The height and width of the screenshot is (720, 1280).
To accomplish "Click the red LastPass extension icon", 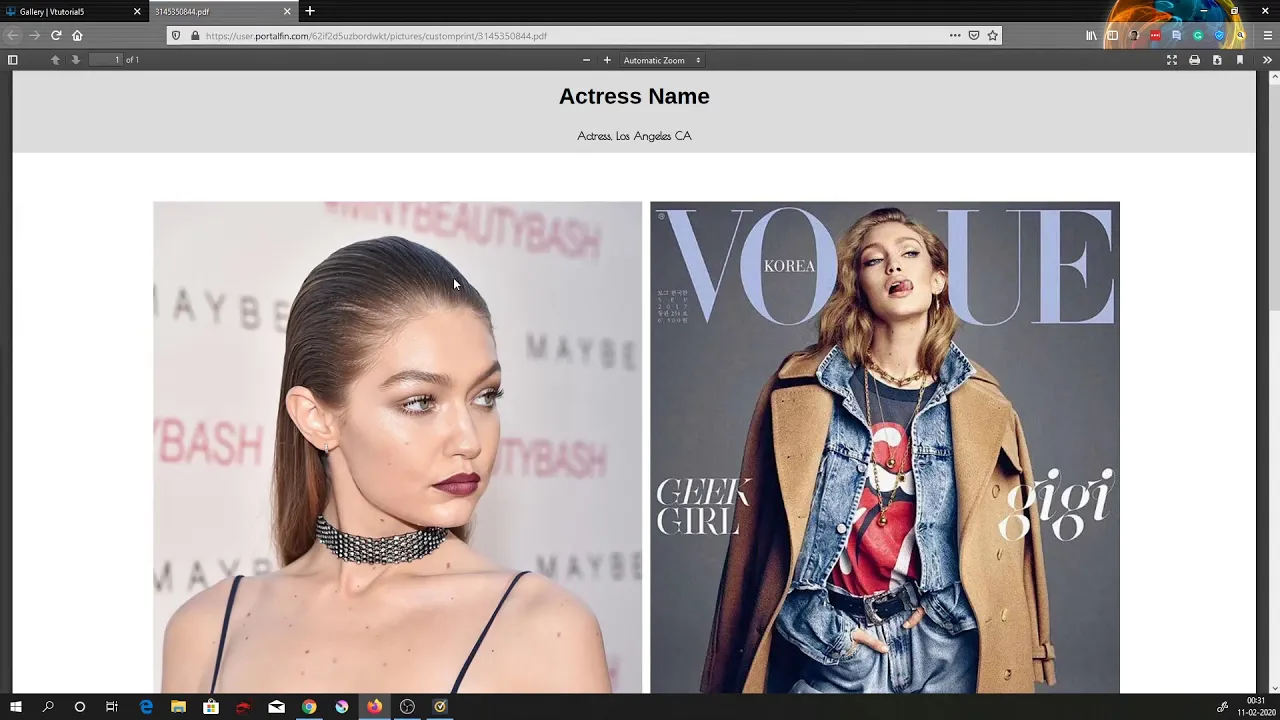I will (x=1155, y=35).
